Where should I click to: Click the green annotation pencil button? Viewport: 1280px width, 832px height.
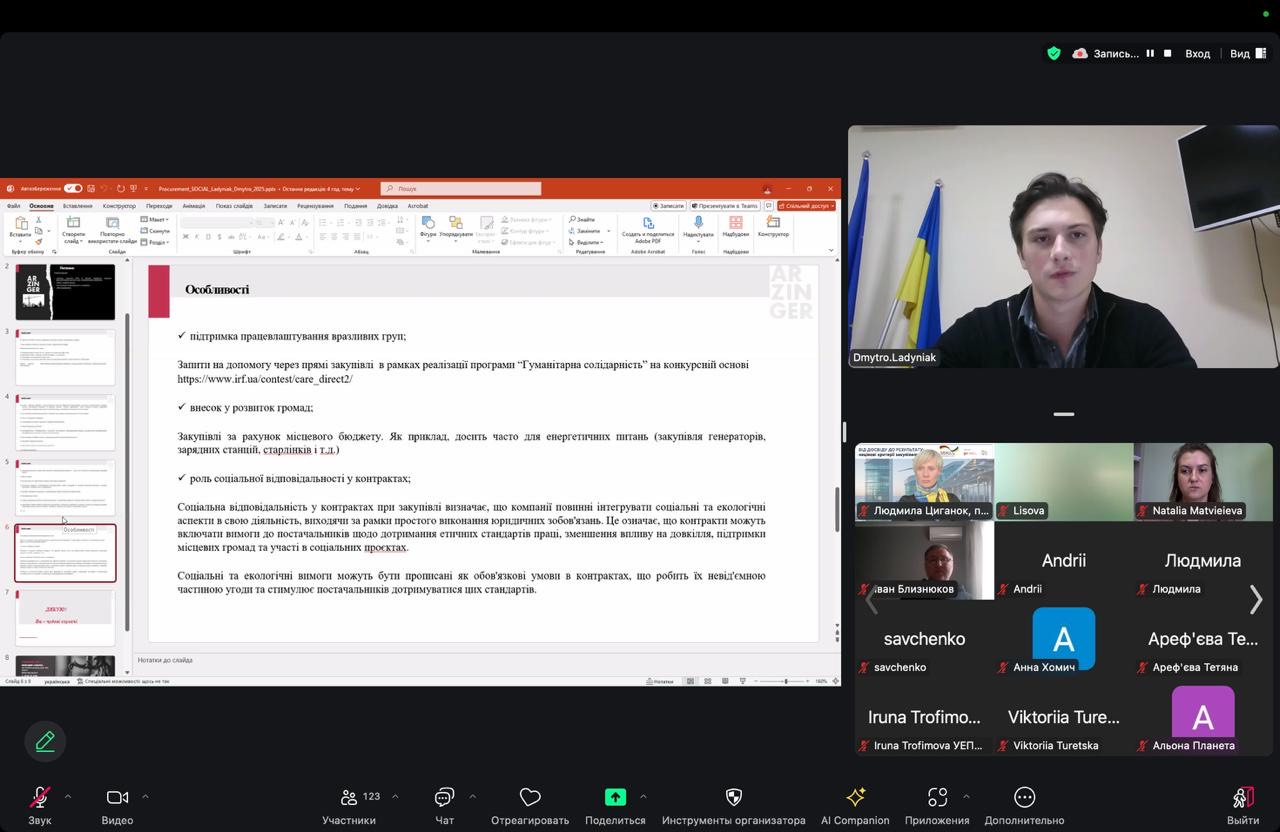45,741
